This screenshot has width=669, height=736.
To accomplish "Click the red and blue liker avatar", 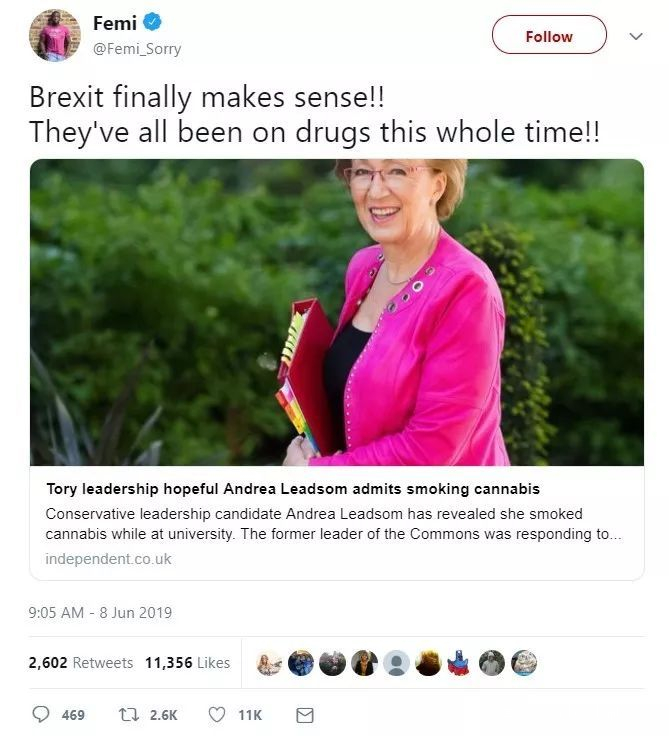I will coord(459,663).
